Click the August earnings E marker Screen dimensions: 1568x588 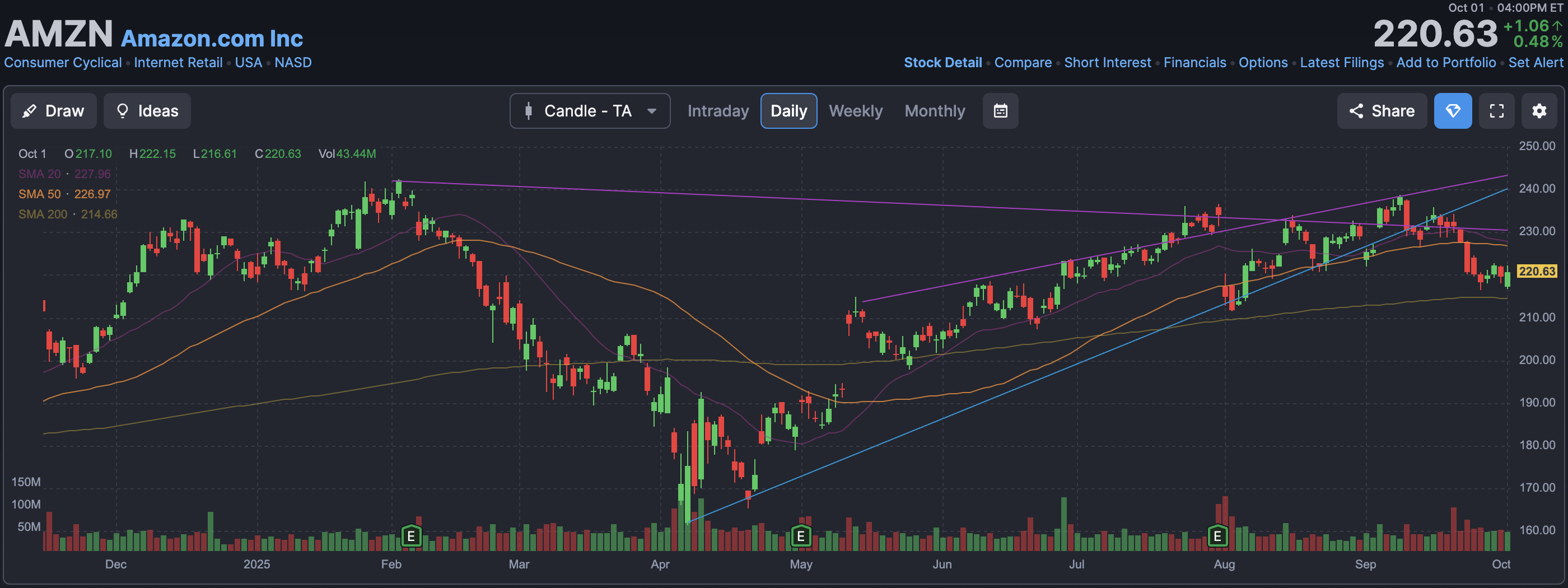(1217, 536)
